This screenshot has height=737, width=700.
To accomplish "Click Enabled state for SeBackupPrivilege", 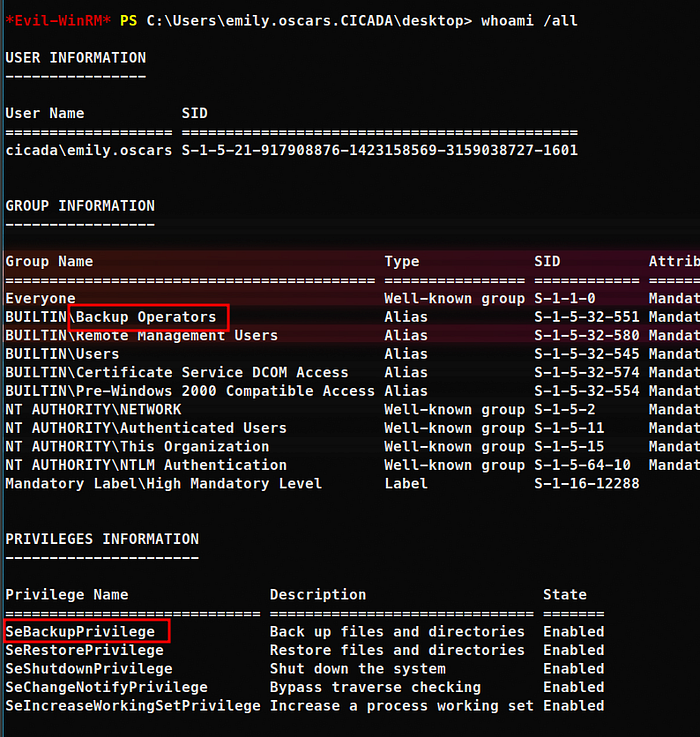I will tap(574, 632).
